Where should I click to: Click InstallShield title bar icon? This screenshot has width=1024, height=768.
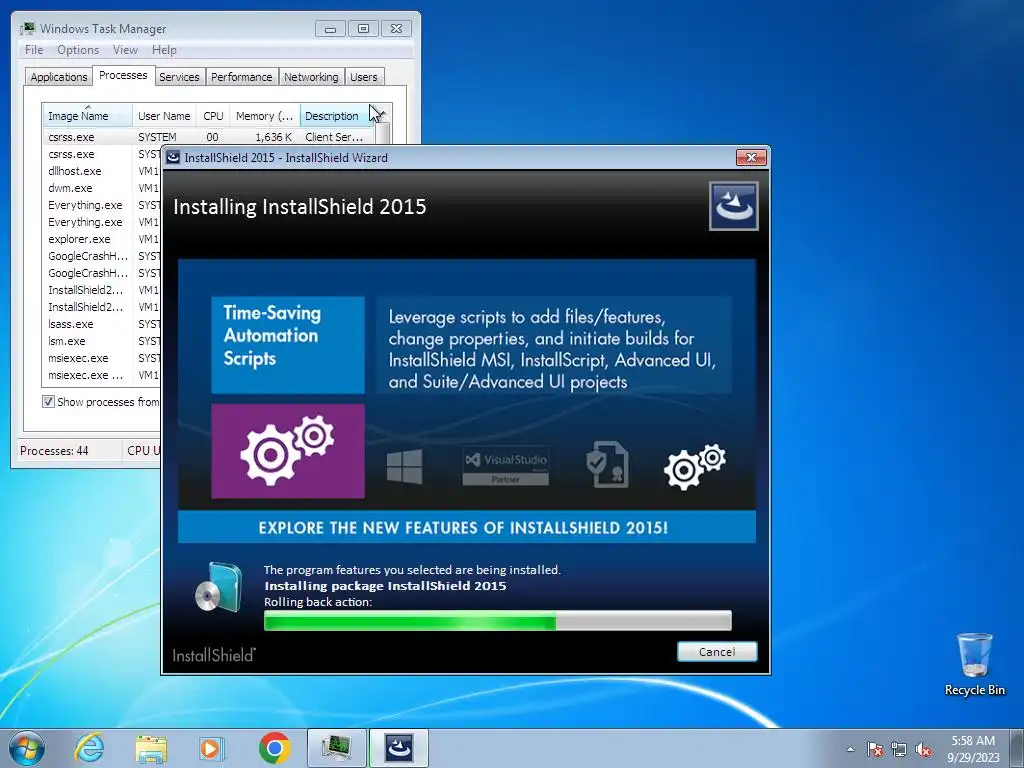point(173,157)
